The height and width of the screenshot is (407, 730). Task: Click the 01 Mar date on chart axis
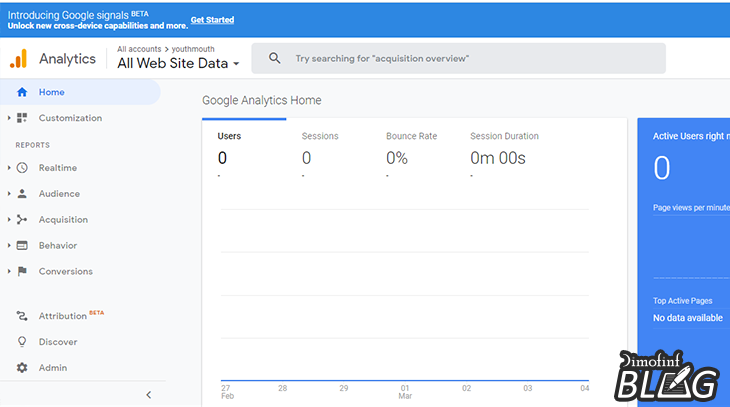[x=405, y=392]
